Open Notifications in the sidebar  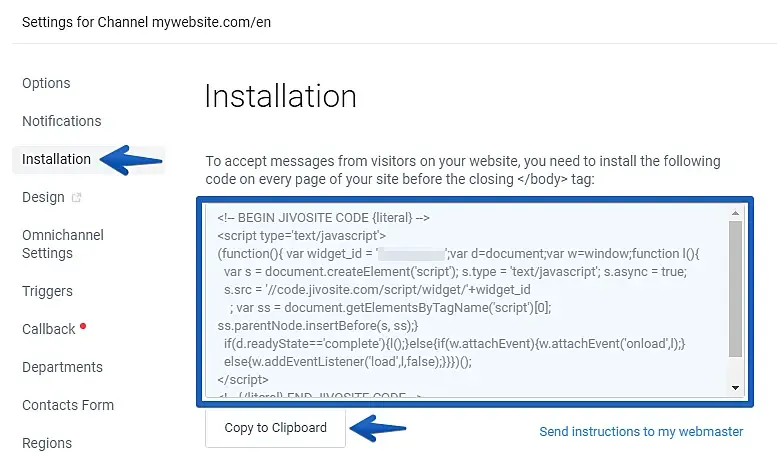click(x=61, y=121)
